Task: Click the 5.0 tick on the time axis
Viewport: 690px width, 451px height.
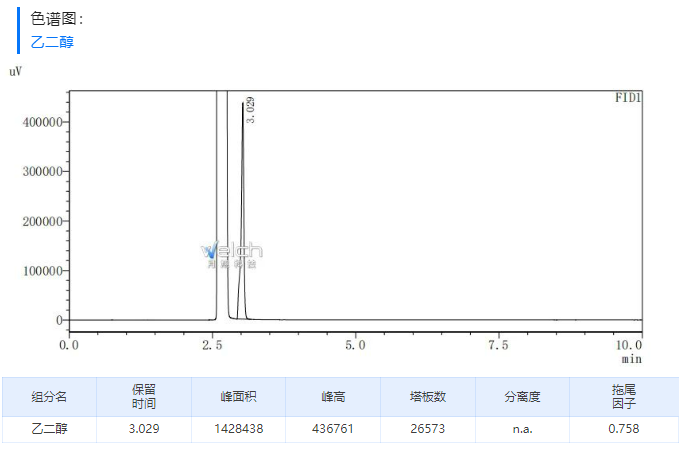Action: click(355, 345)
